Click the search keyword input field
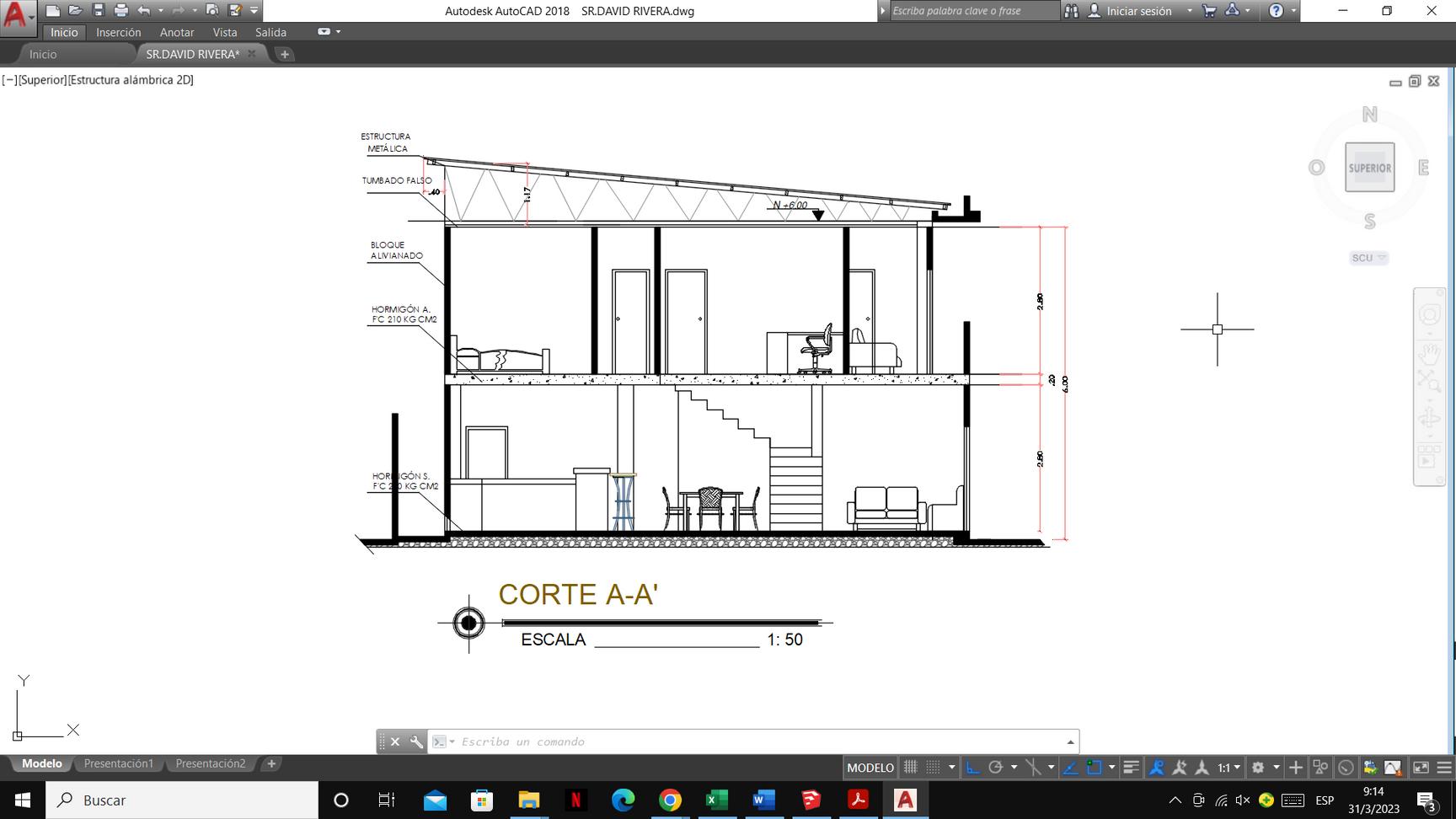The height and width of the screenshot is (819, 1456). (x=974, y=11)
